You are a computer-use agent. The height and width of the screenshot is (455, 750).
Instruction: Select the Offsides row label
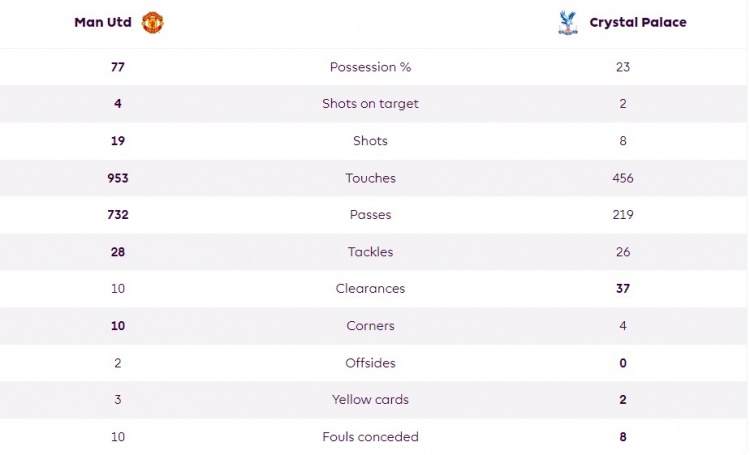click(371, 363)
